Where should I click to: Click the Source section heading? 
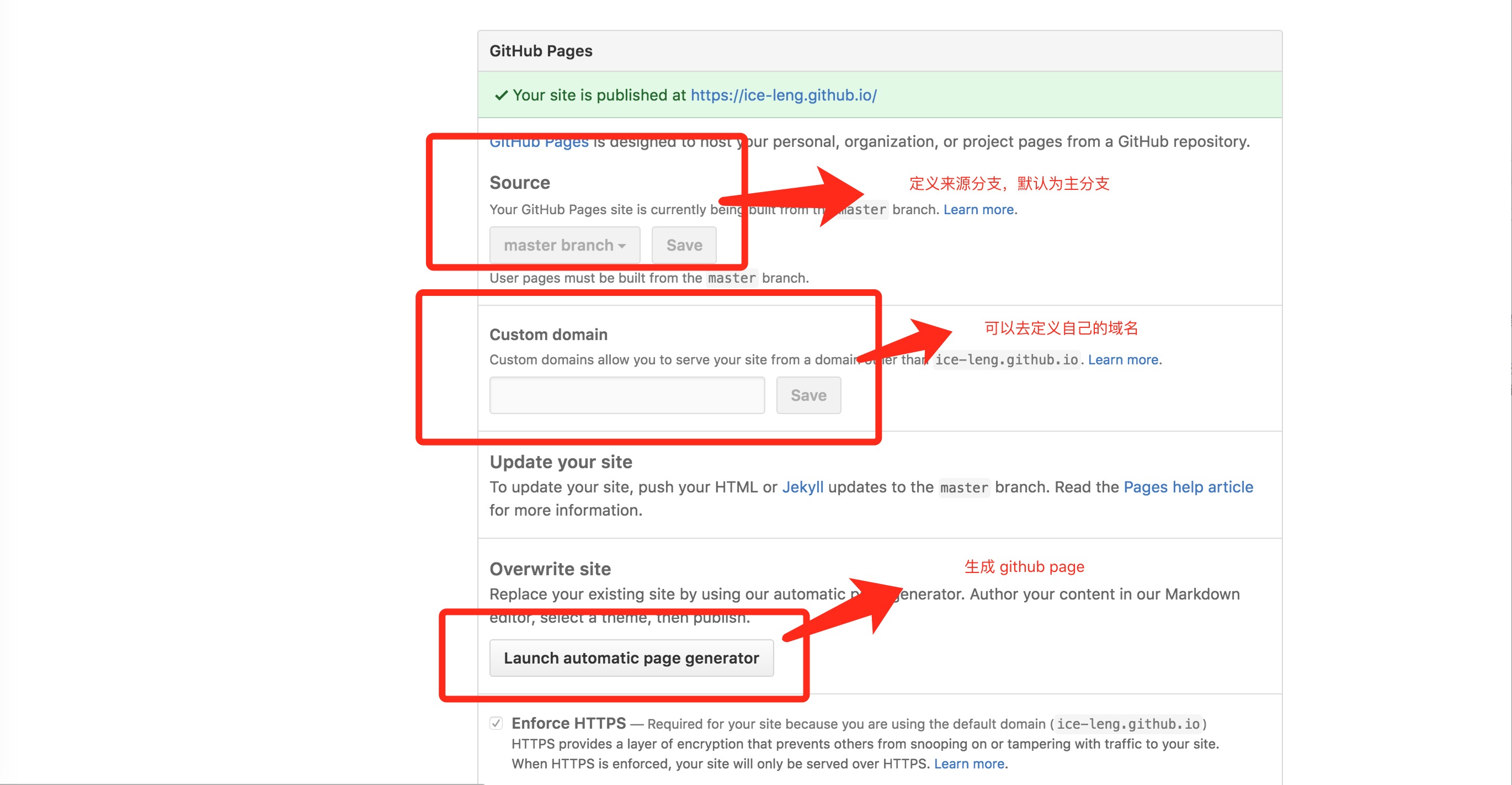(x=519, y=183)
